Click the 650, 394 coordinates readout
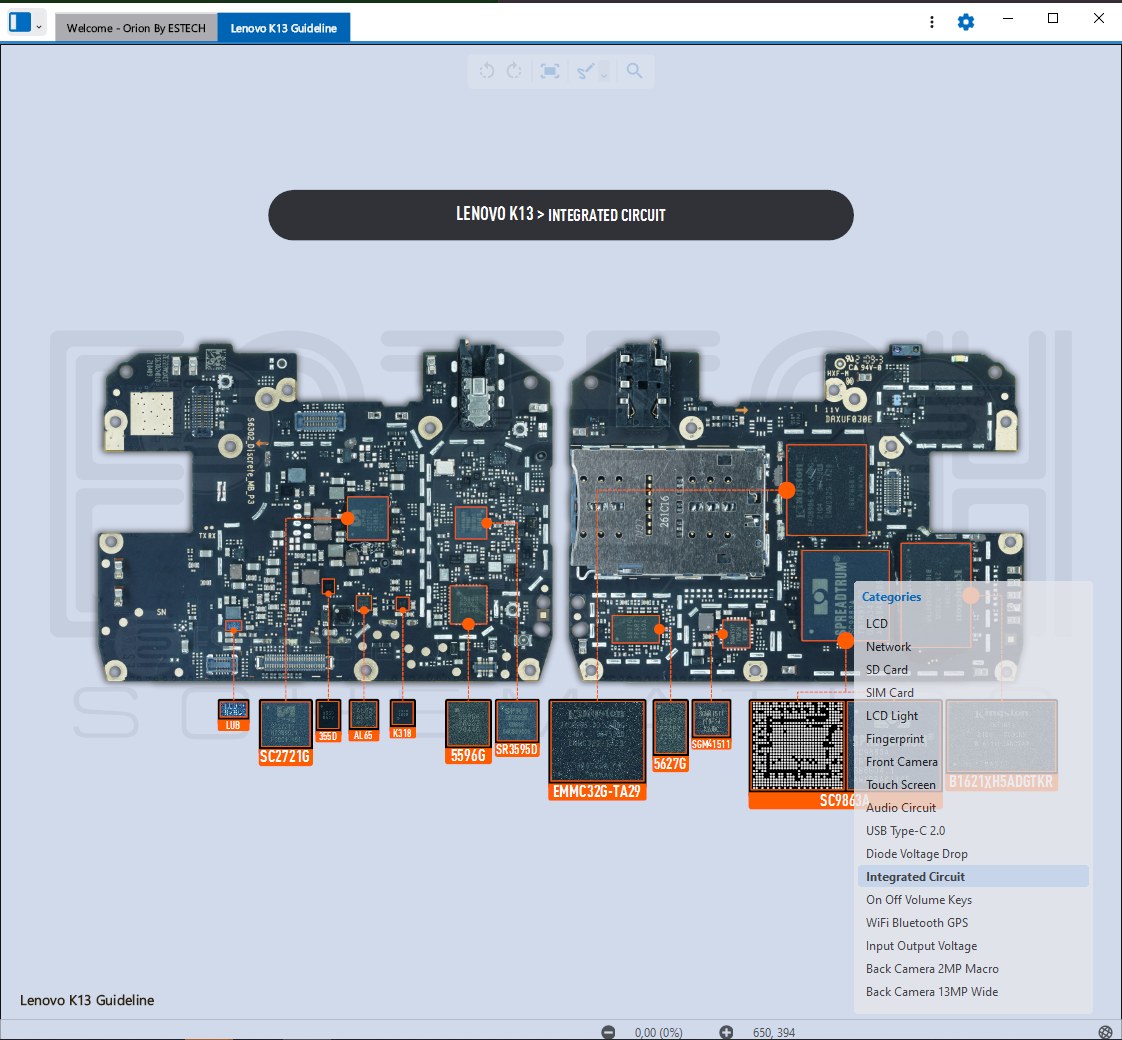 tap(774, 1032)
